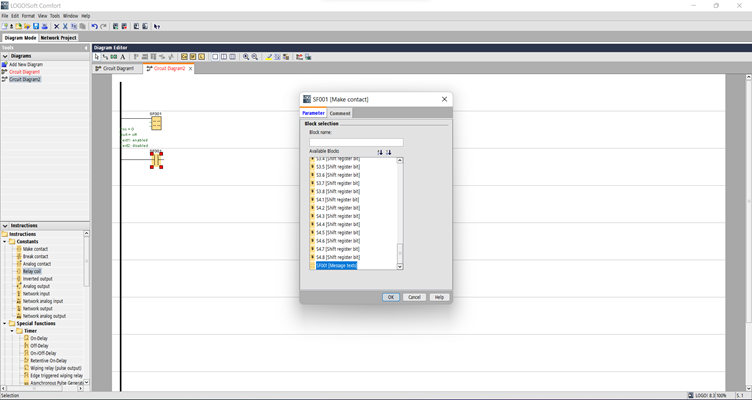Viewport: 752px width, 400px height.
Task: Click Add New Diagram label
Action: point(26,64)
